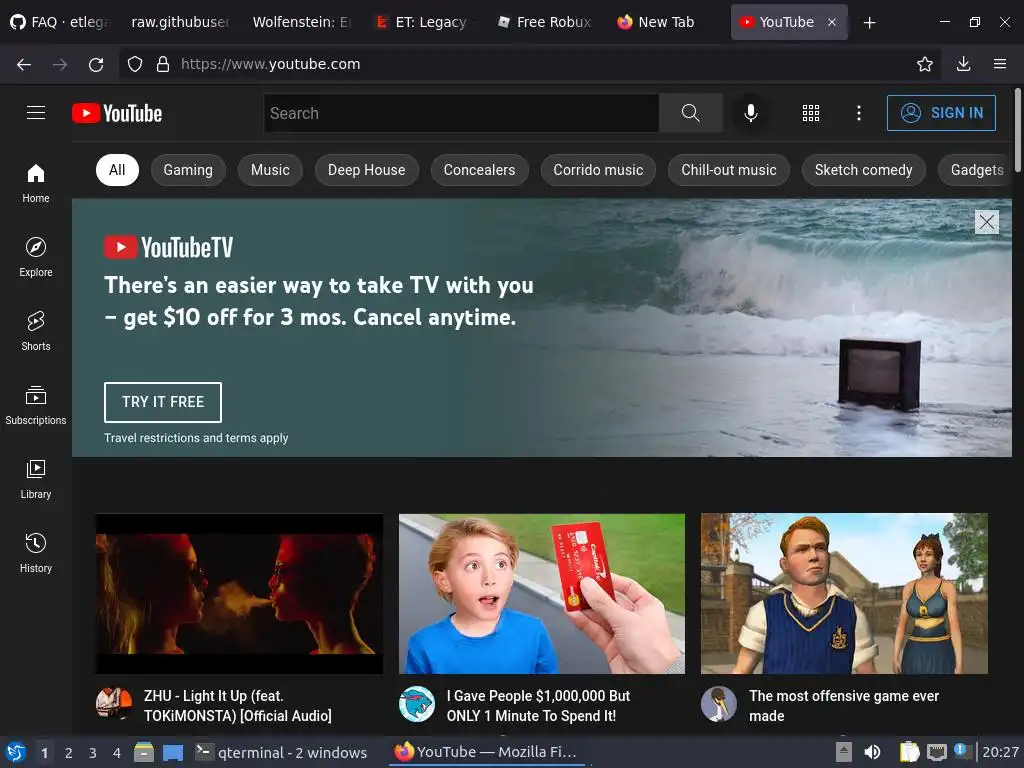Switch to Free Robux tab

point(545,22)
